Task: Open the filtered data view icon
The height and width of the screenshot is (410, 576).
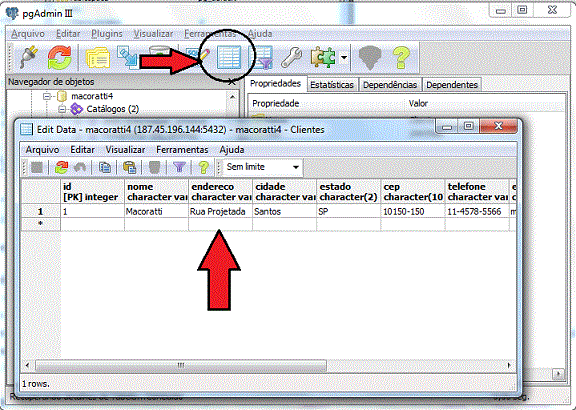Action: [x=262, y=57]
